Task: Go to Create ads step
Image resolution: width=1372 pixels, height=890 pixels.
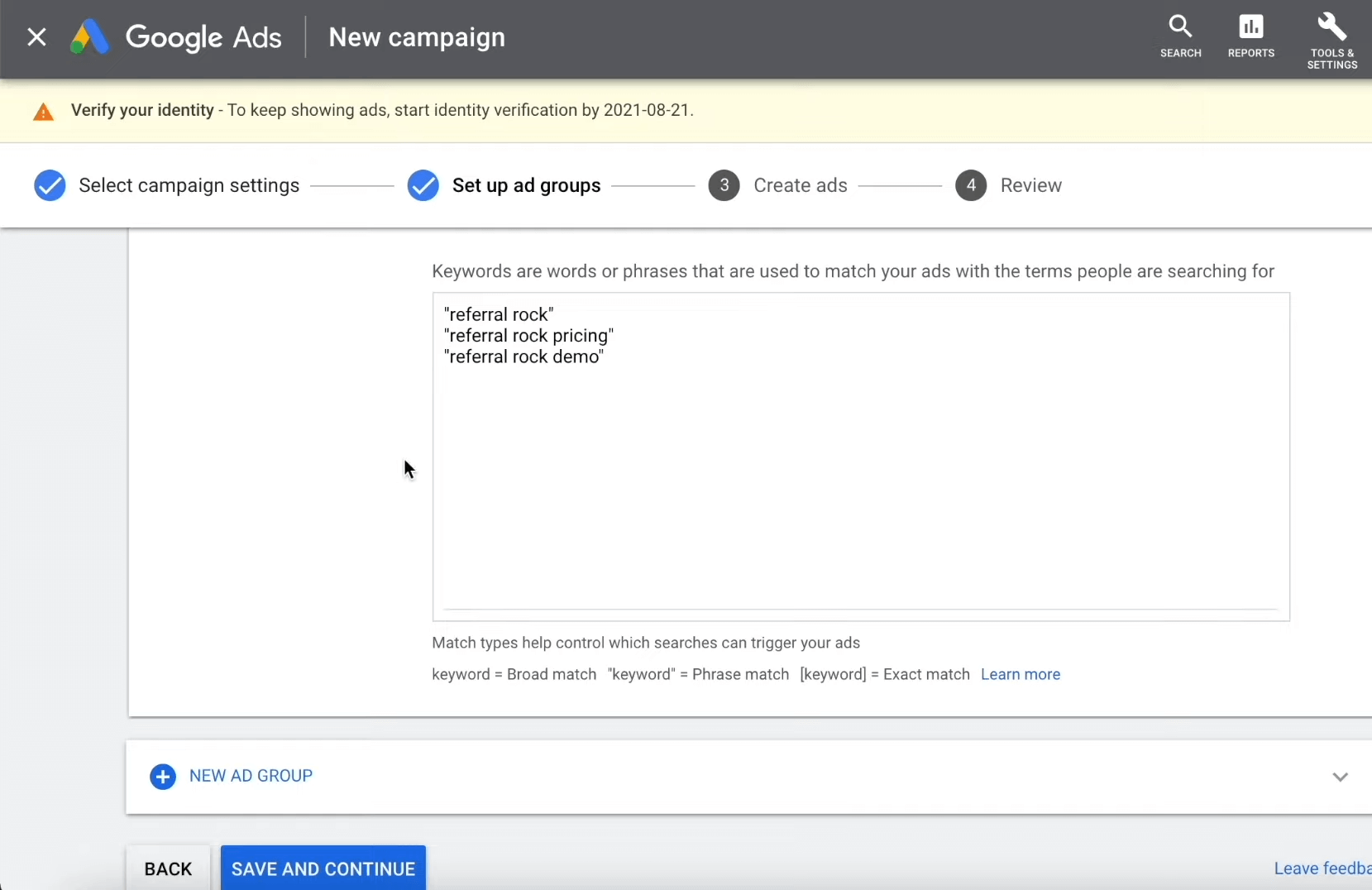Action: pos(800,185)
